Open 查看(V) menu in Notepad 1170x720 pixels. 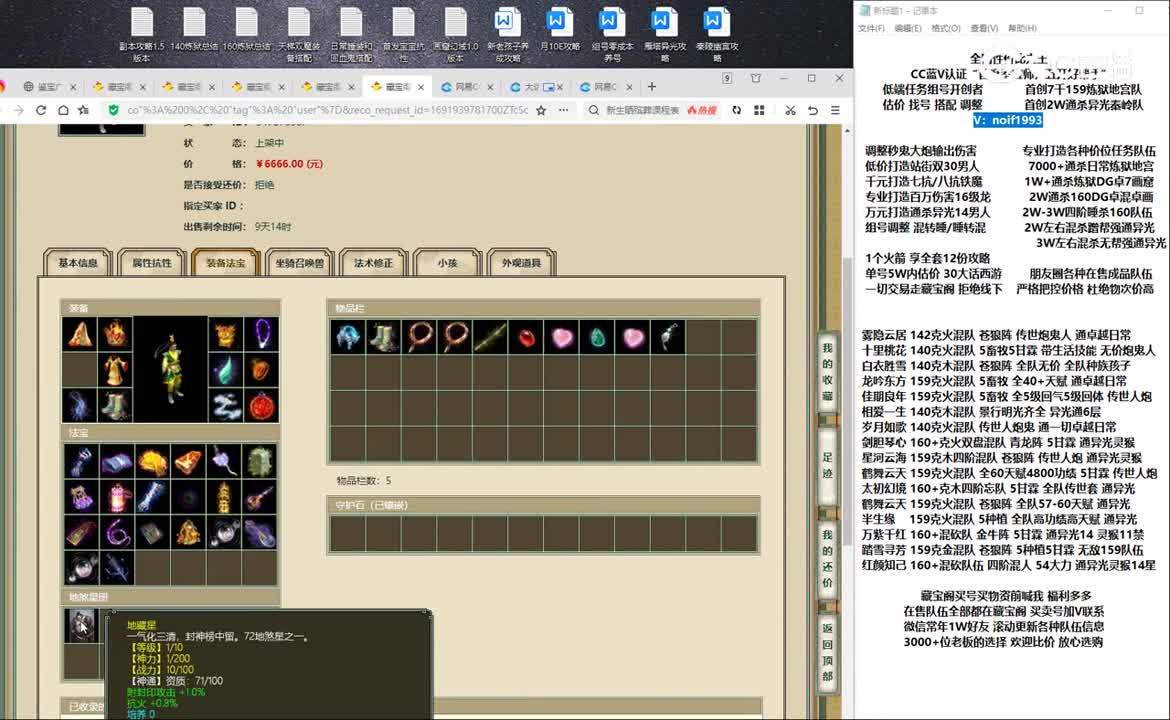tap(983, 28)
